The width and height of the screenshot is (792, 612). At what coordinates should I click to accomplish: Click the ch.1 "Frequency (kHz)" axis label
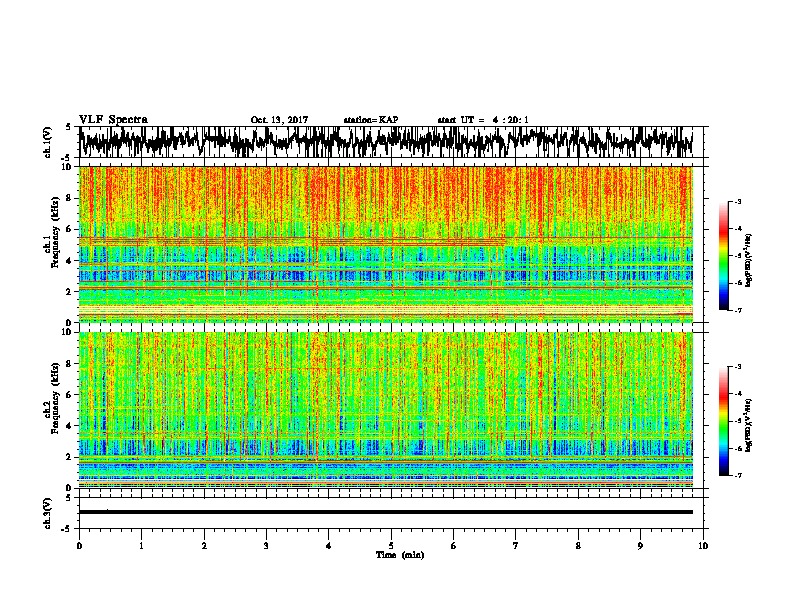pyautogui.click(x=56, y=233)
